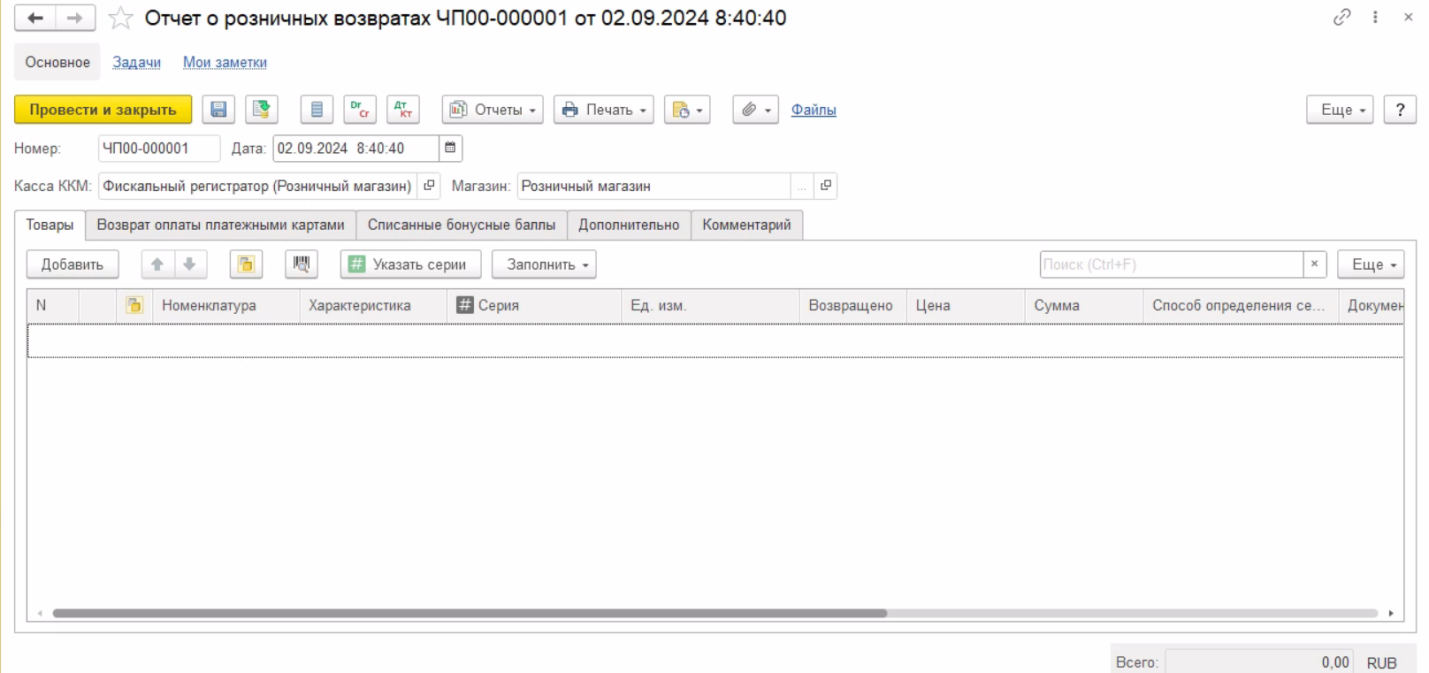The width and height of the screenshot is (1429, 673).
Task: Open the document movements list icon
Action: point(317,110)
